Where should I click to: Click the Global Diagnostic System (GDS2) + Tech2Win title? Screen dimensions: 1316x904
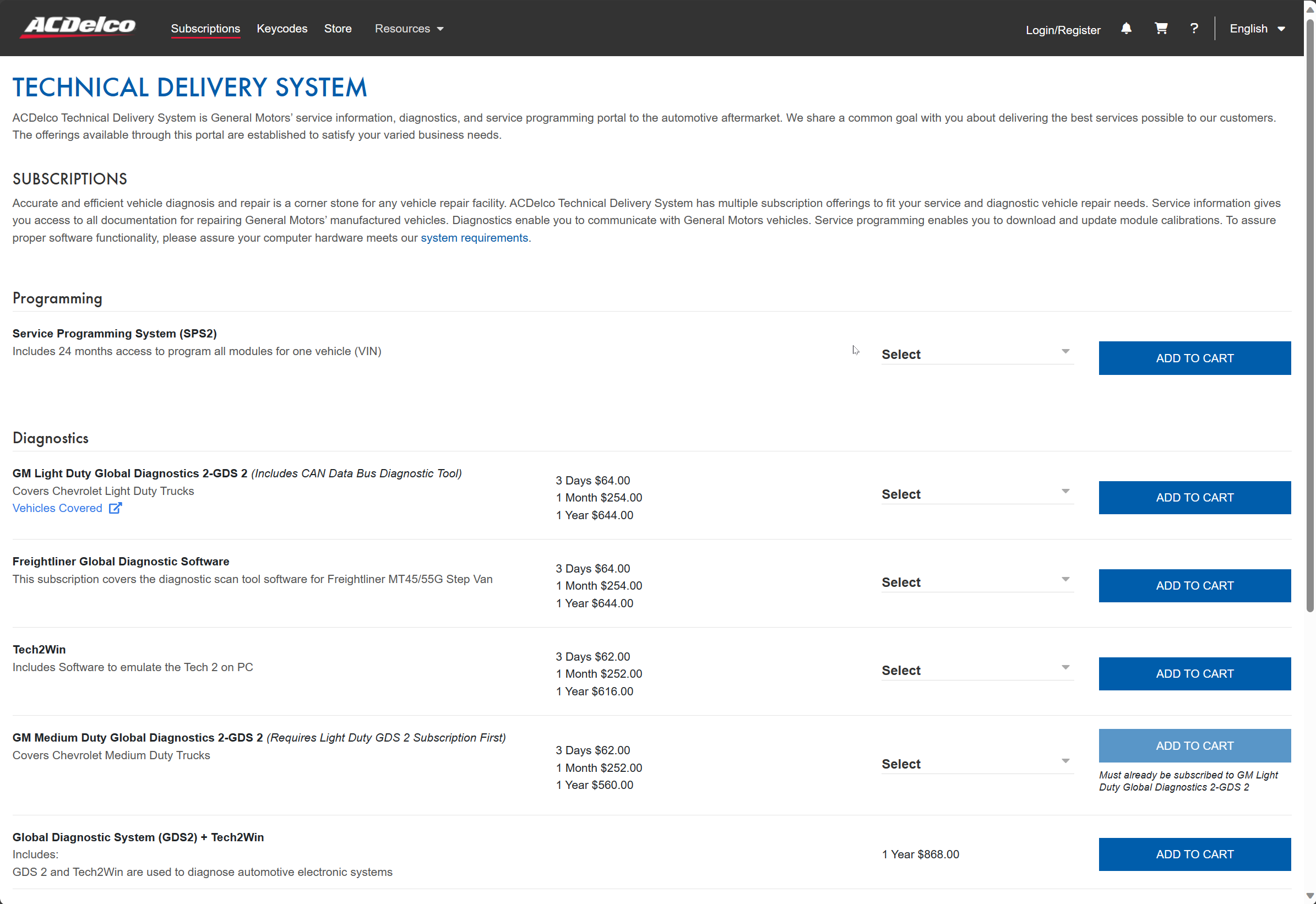click(x=138, y=837)
